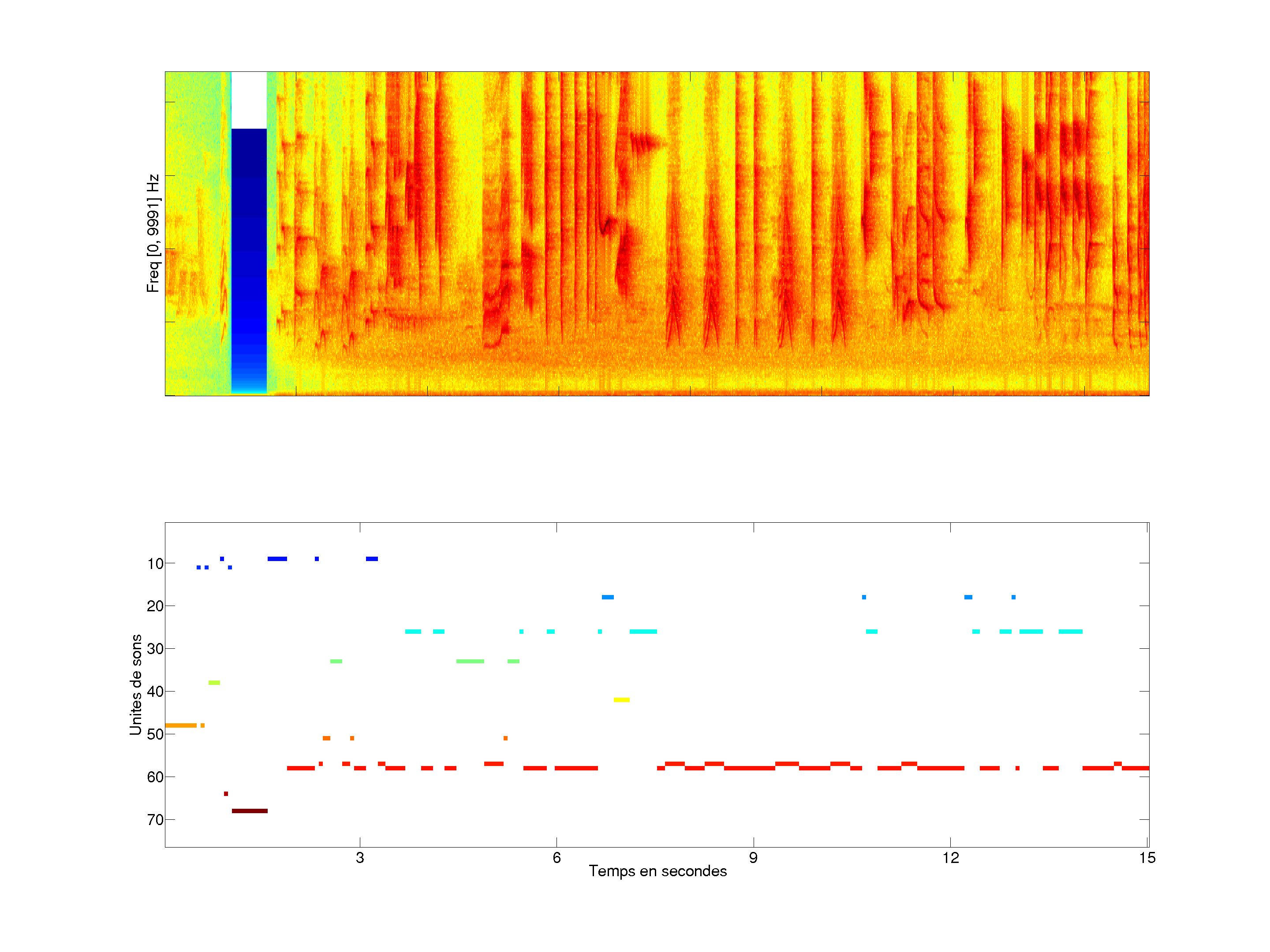
Task: Click the x-axis tick label 3
Action: (x=360, y=858)
